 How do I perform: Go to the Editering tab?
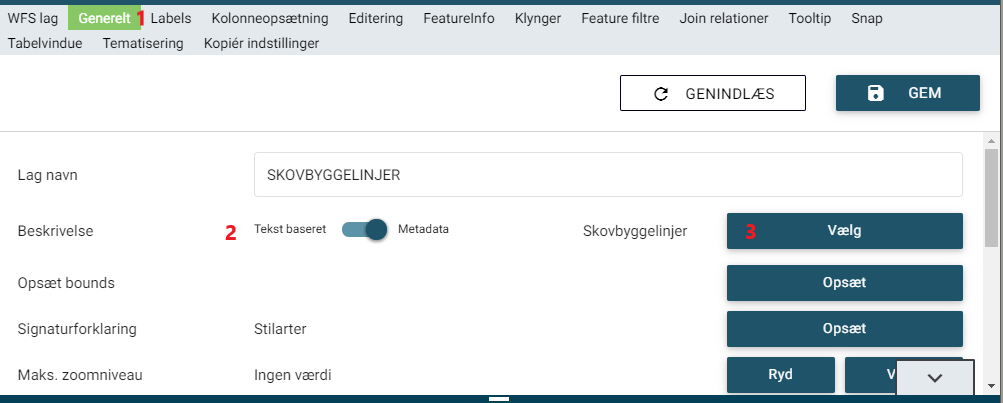click(376, 18)
